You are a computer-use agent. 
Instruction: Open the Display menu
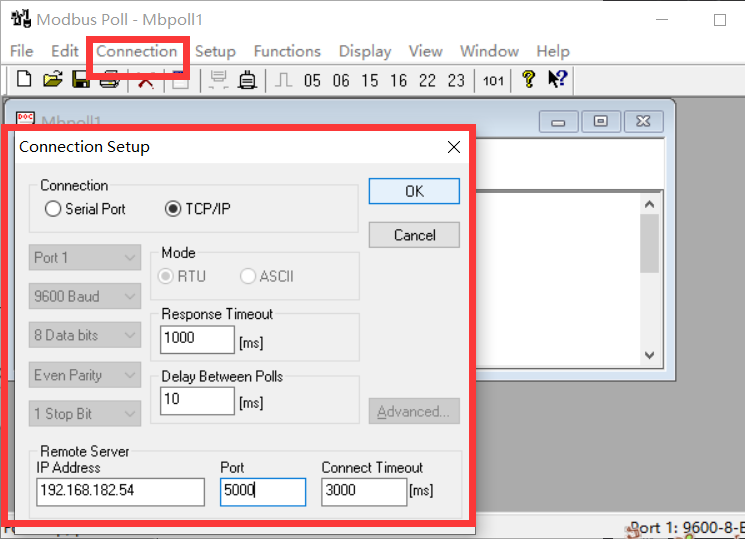pyautogui.click(x=365, y=51)
